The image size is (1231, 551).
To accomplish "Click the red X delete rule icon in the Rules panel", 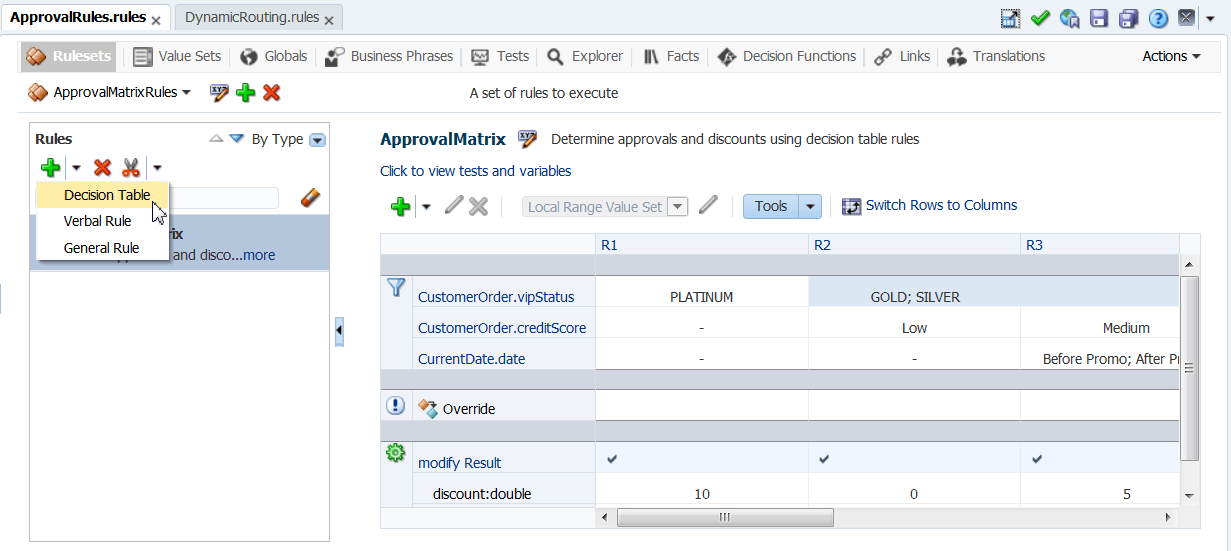I will [x=102, y=168].
